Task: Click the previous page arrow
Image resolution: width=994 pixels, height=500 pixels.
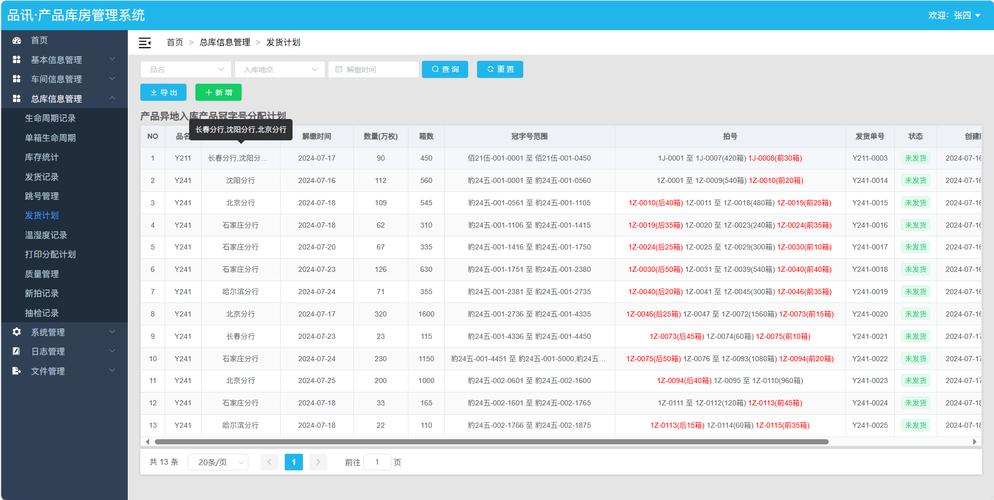Action: pos(269,463)
